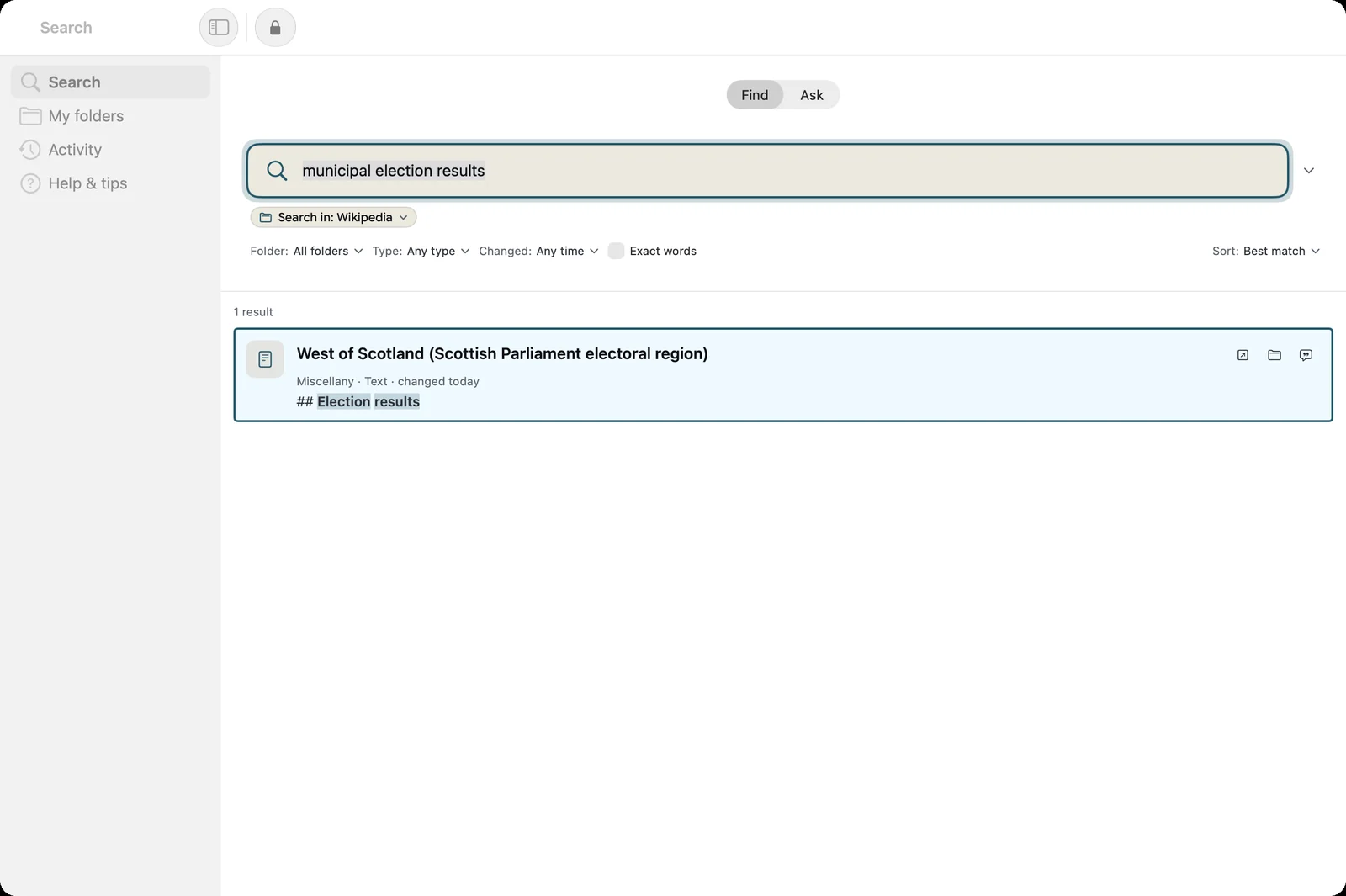
Task: Click the folder icon on the result row
Action: click(1274, 355)
